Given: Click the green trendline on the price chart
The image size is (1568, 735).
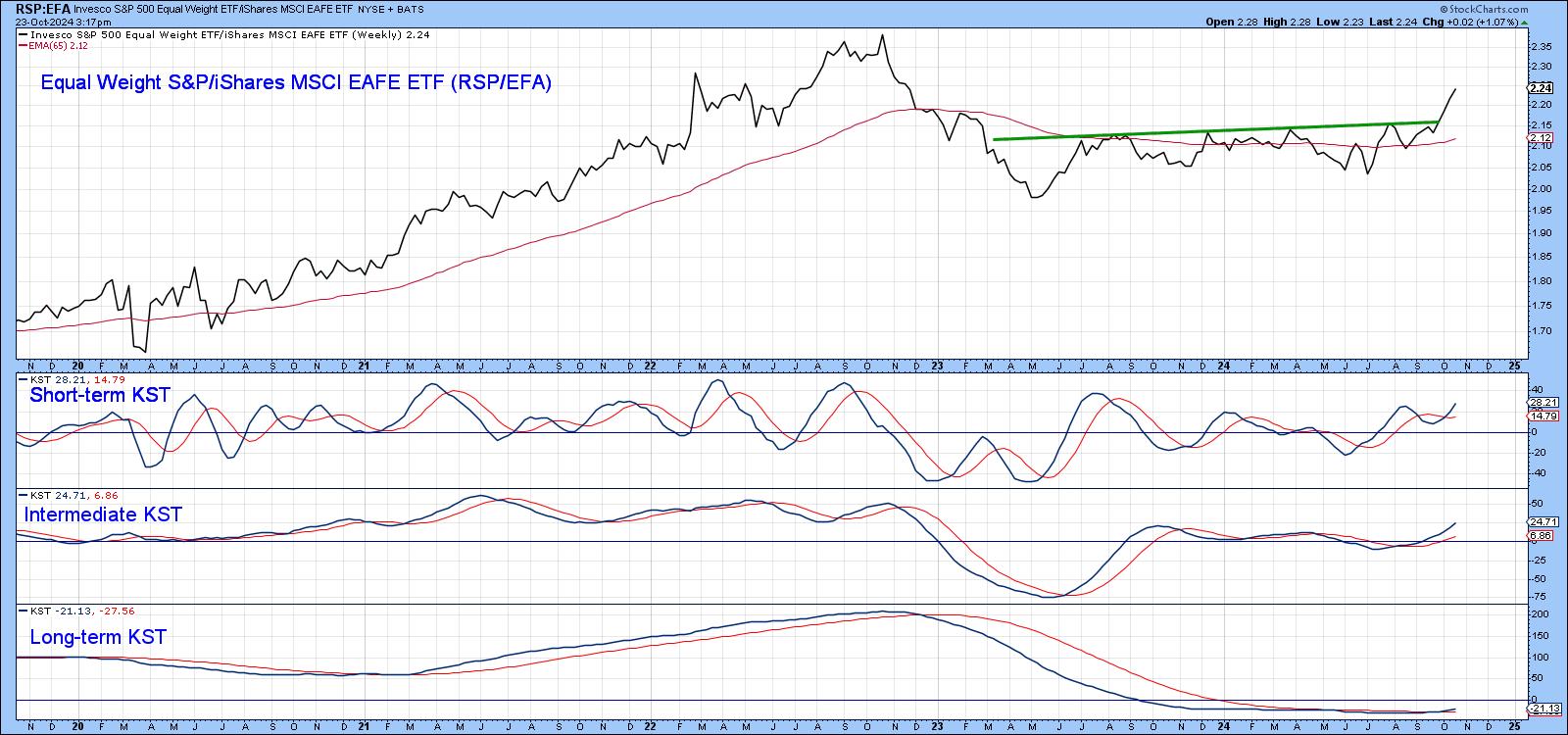Looking at the screenshot, I should (1215, 130).
